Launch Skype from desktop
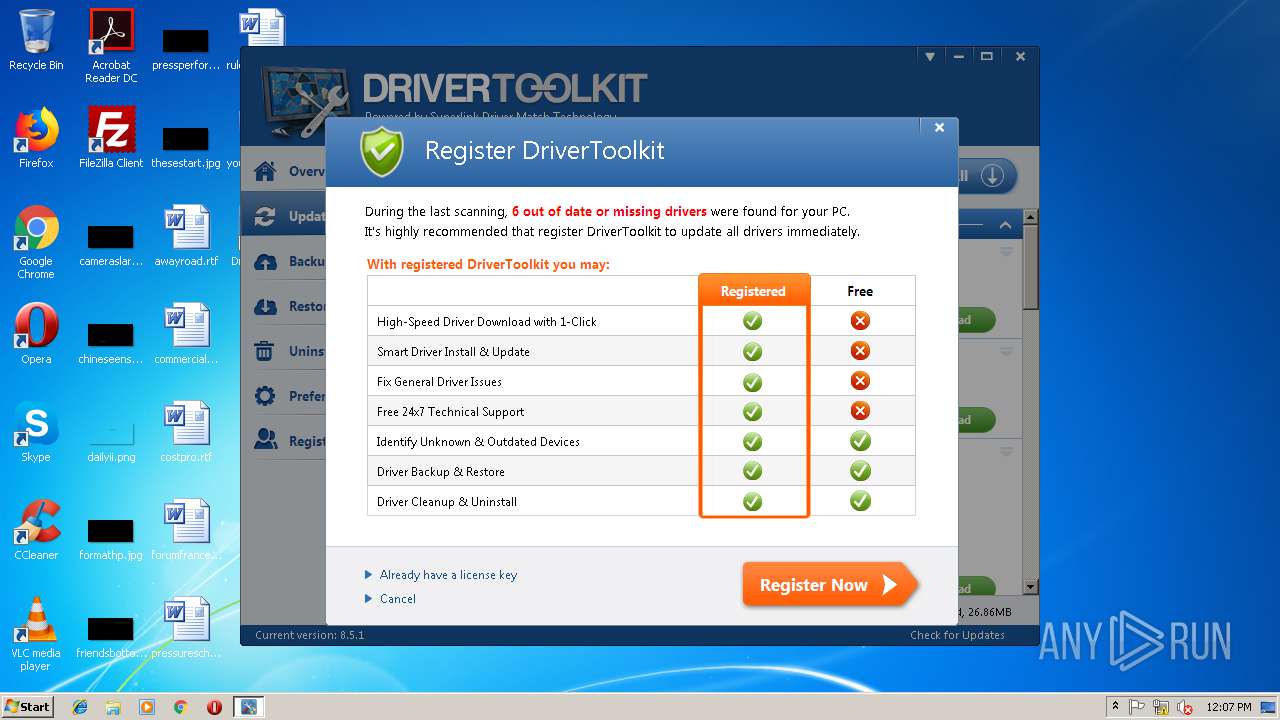1280x720 pixels. click(x=36, y=431)
